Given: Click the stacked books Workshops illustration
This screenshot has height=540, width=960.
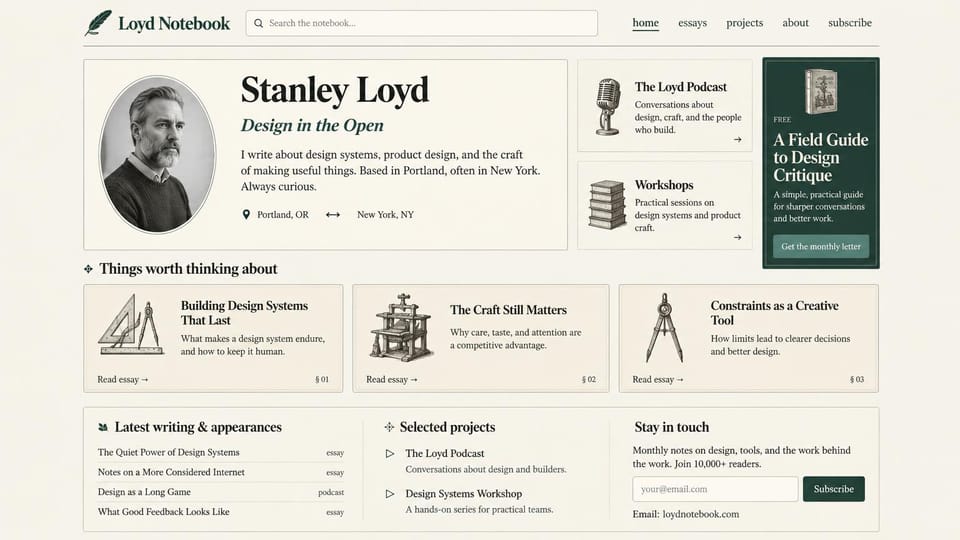Looking at the screenshot, I should coord(607,204).
